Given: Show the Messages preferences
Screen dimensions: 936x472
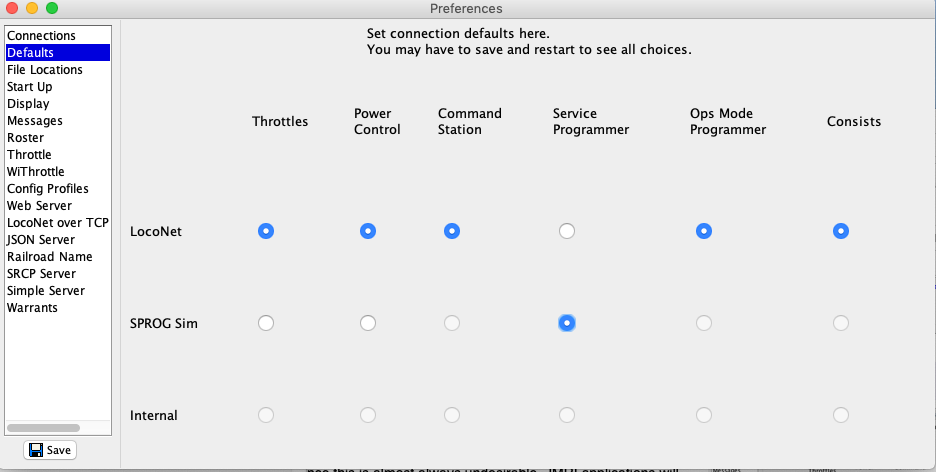Looking at the screenshot, I should tap(35, 121).
